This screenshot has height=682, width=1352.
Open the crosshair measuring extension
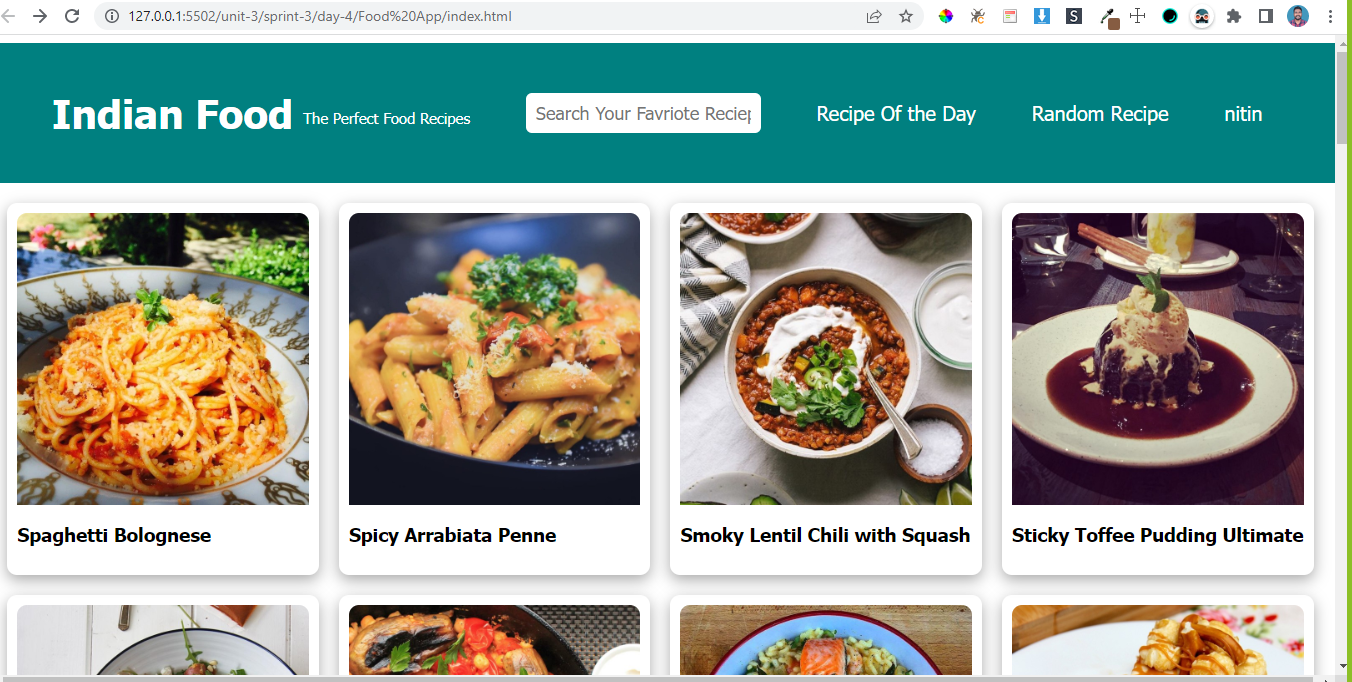coord(1139,16)
